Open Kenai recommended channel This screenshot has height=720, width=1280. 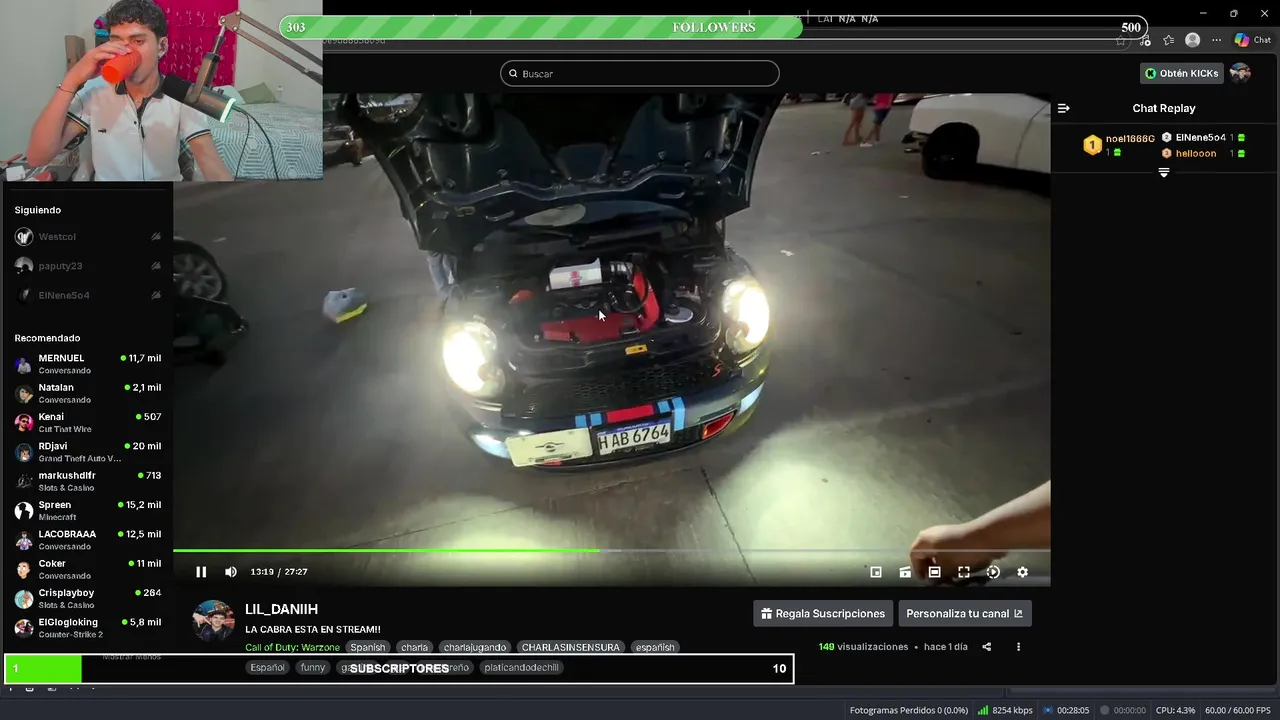coord(87,422)
